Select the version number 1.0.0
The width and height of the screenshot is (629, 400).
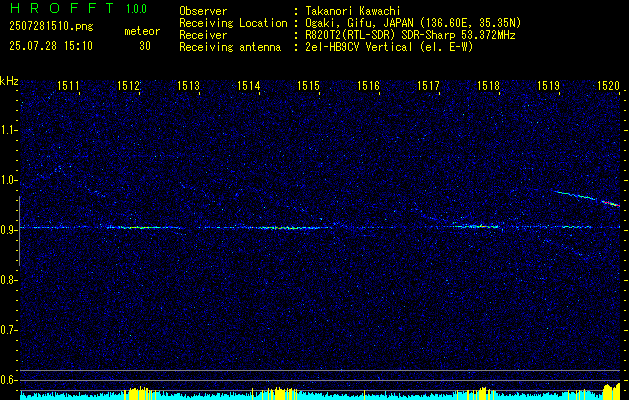[x=136, y=9]
